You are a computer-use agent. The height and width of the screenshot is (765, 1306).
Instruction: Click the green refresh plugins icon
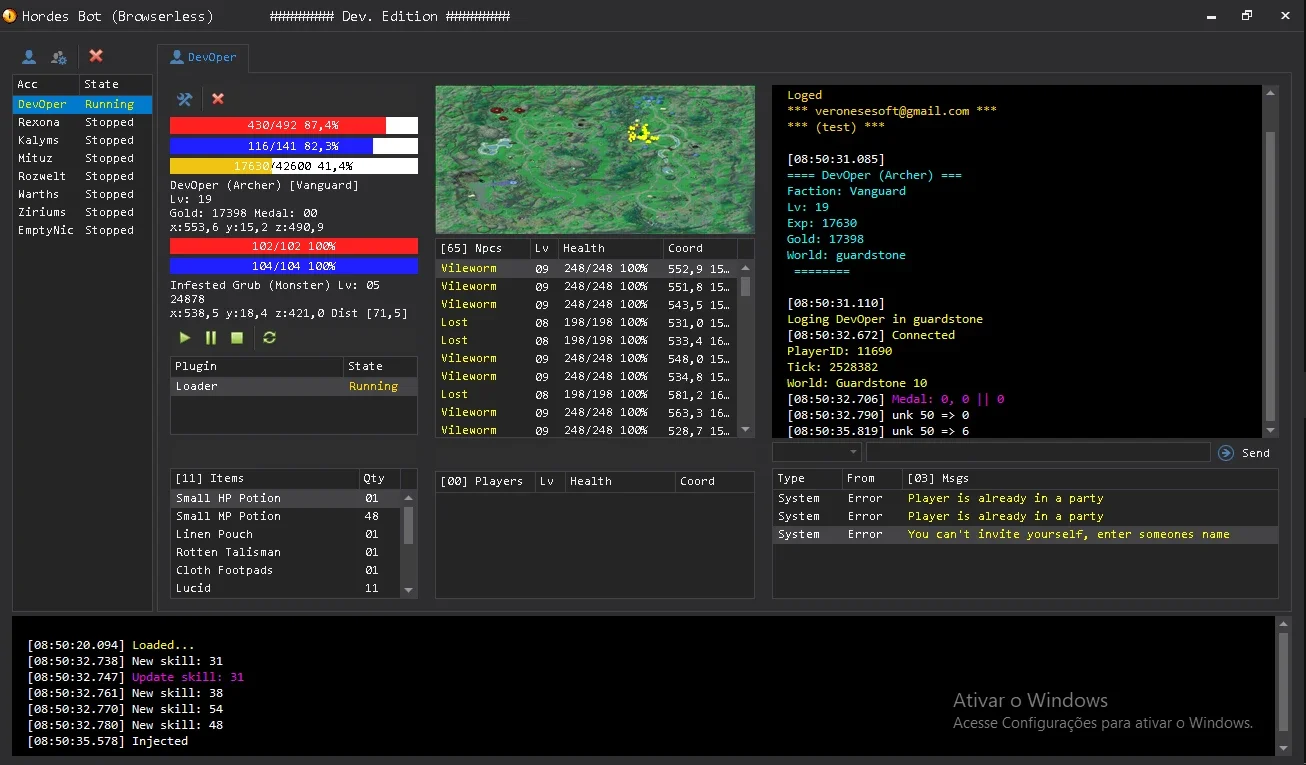(x=269, y=338)
